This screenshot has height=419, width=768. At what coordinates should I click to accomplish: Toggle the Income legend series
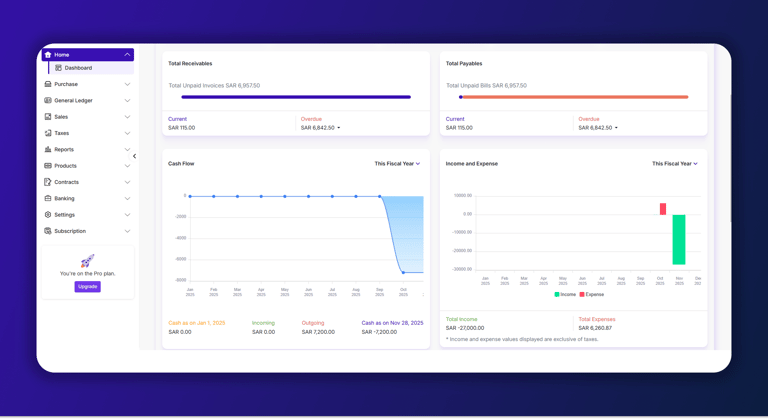tap(565, 295)
